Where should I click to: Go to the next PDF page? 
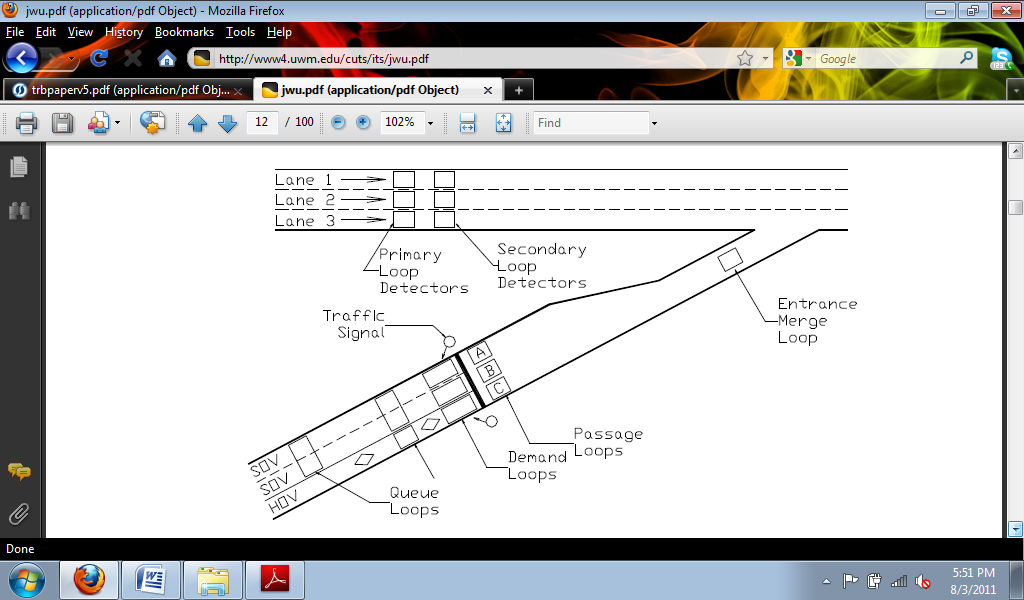point(227,123)
